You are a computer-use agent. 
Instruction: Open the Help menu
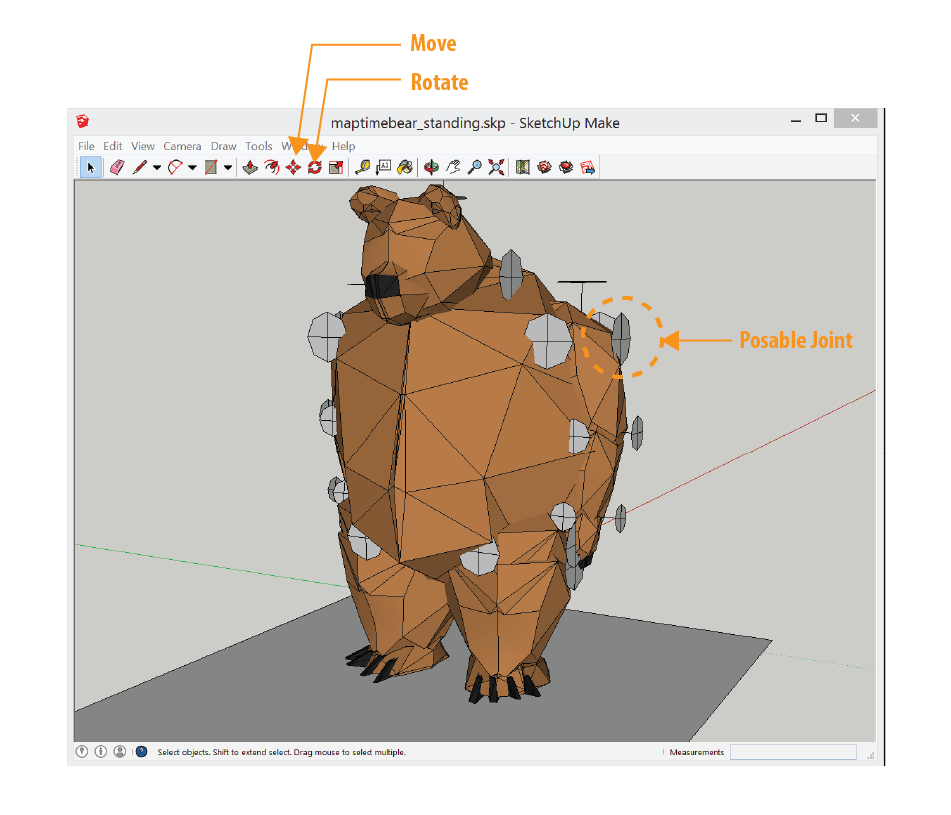click(x=343, y=146)
